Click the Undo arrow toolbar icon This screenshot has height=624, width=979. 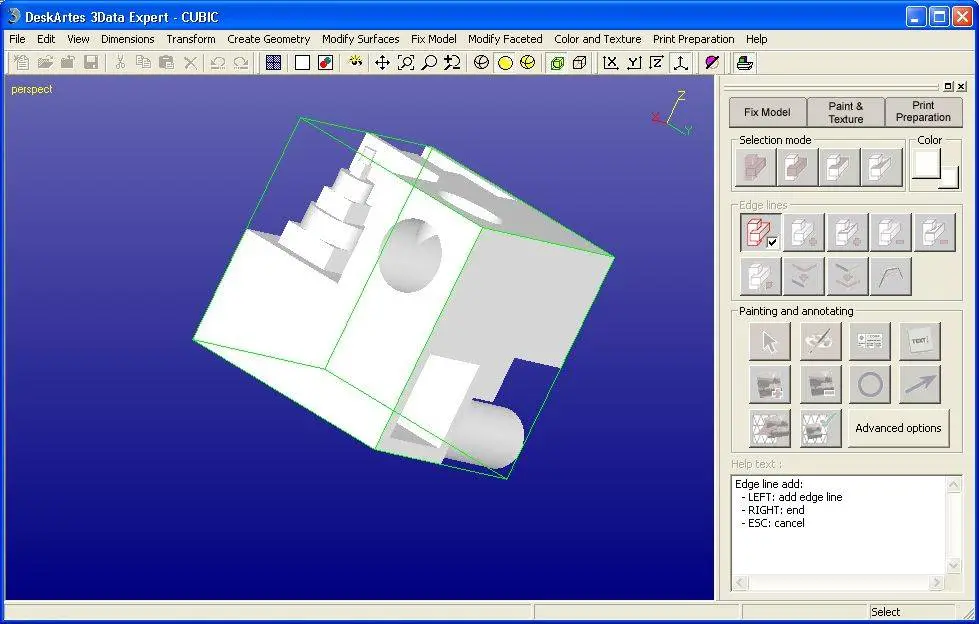tap(217, 62)
